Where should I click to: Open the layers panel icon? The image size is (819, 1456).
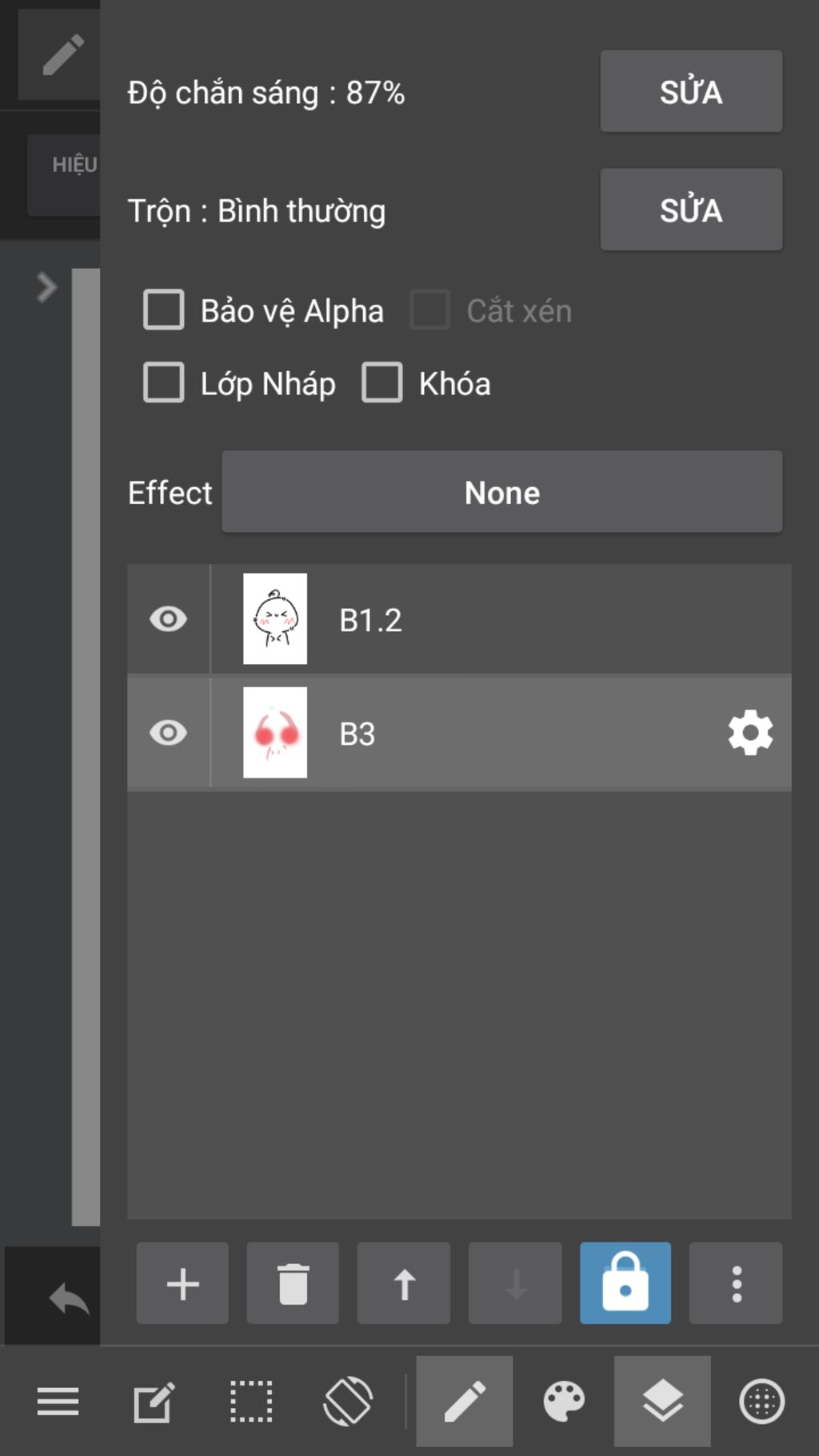coord(662,1402)
